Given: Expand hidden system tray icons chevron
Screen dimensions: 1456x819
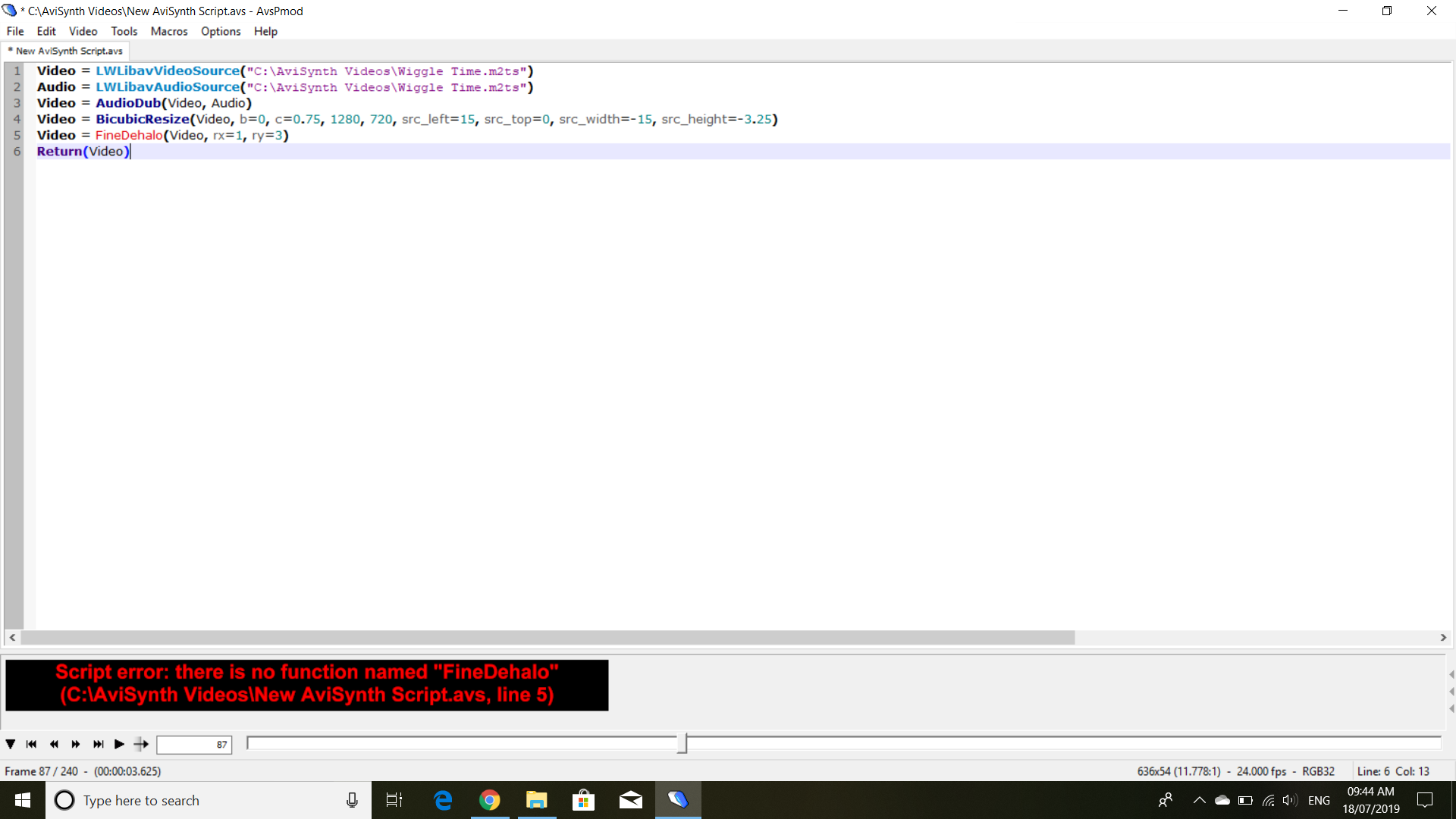Looking at the screenshot, I should [1199, 800].
